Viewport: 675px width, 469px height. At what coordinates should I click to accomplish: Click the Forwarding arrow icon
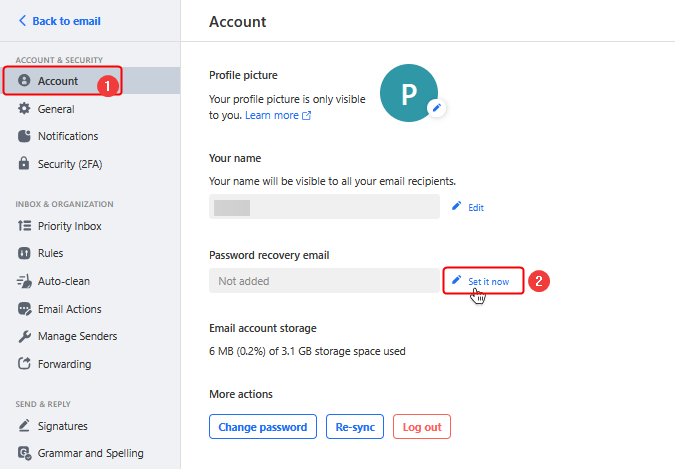(25, 364)
